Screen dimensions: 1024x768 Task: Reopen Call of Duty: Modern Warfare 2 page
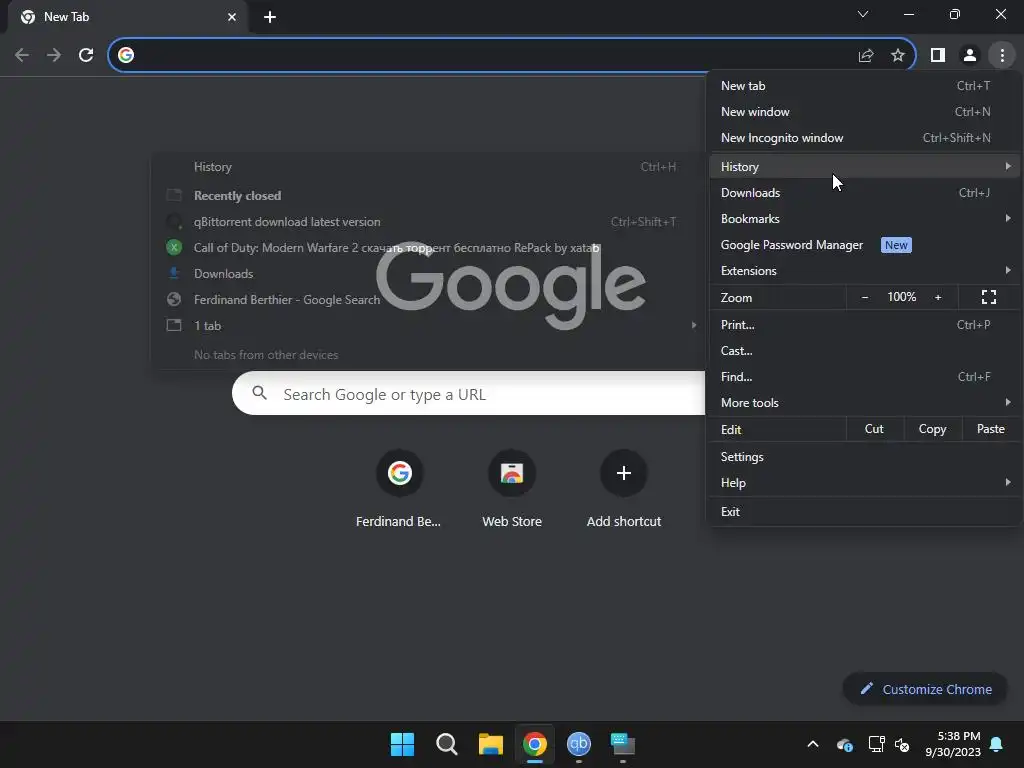click(428, 248)
